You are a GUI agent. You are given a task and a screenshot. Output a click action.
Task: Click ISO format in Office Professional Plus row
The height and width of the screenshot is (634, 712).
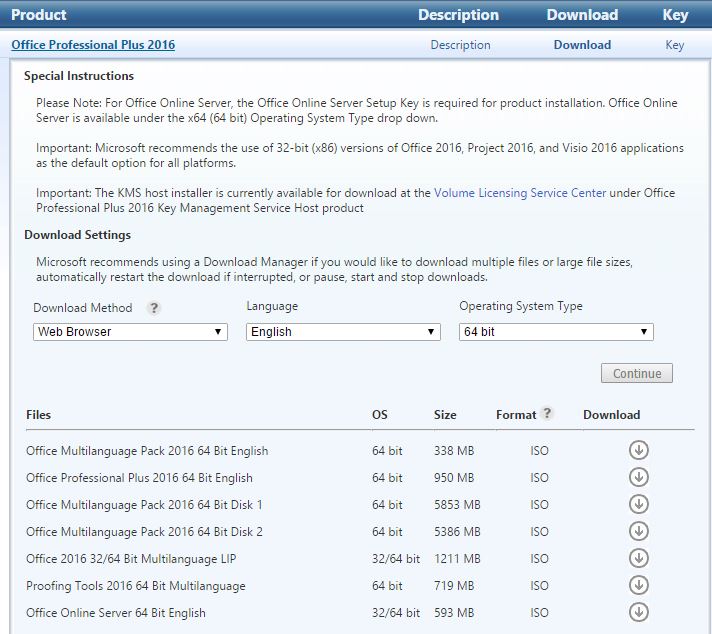[x=539, y=478]
